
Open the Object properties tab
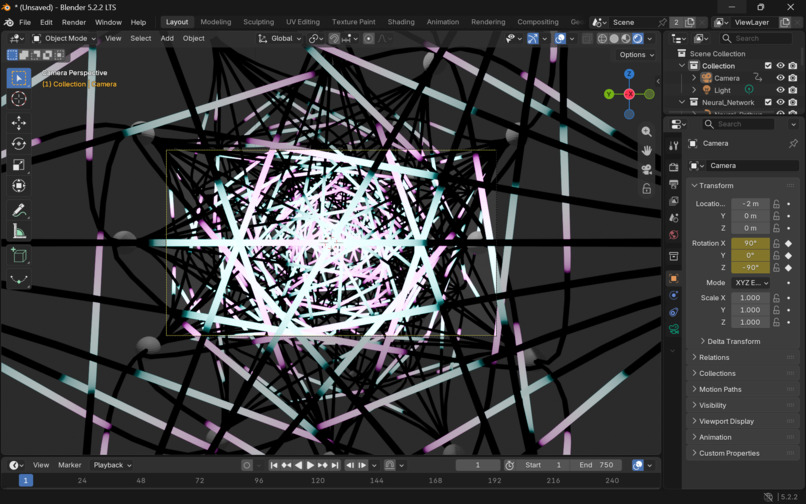[673, 278]
